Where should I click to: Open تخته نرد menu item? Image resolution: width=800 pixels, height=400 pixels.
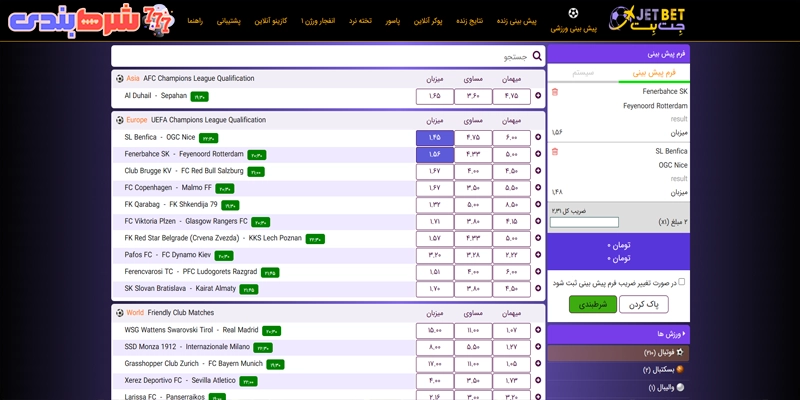pos(360,21)
